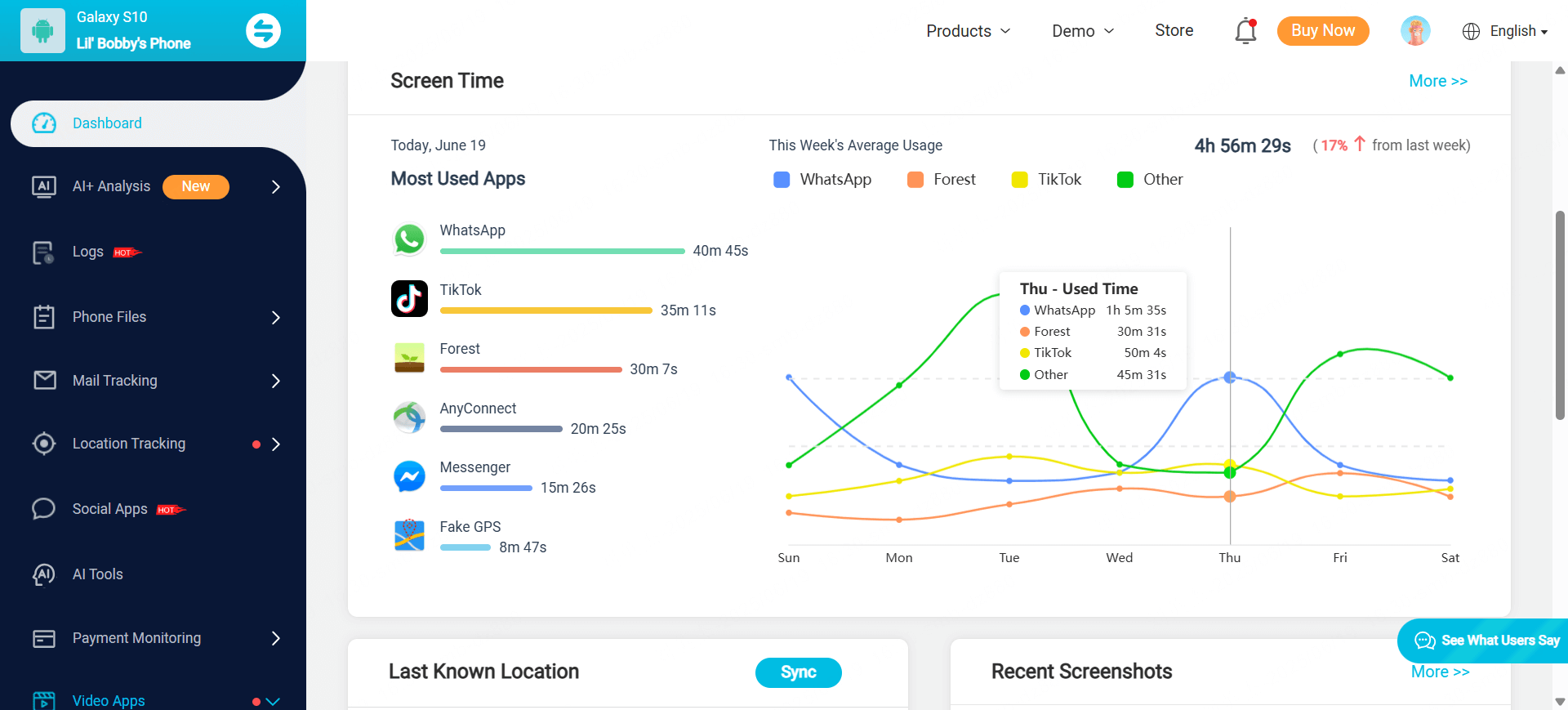This screenshot has height=710, width=1568.
Task: Click the TikTok app icon
Action: click(409, 299)
